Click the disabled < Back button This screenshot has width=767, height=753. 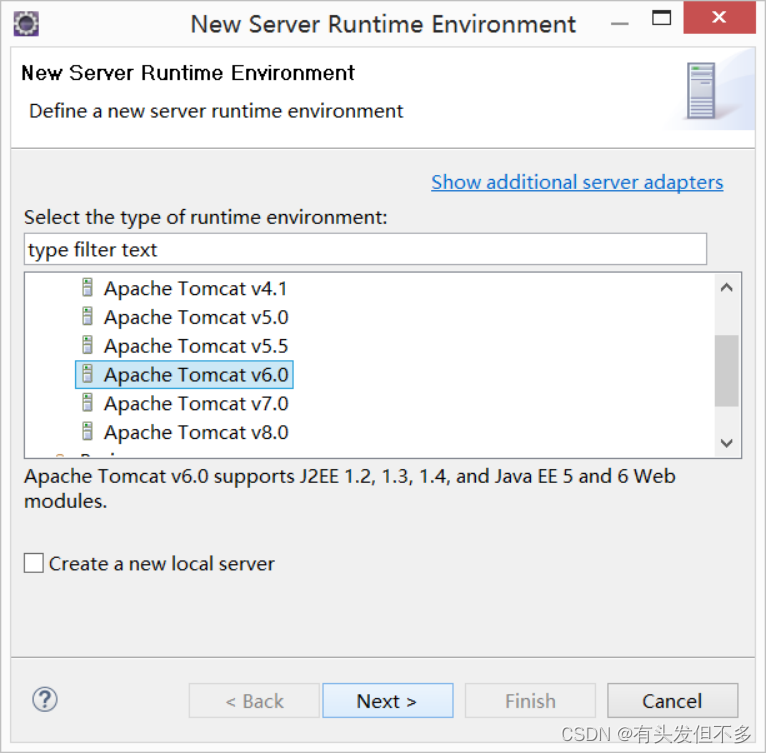click(x=254, y=701)
